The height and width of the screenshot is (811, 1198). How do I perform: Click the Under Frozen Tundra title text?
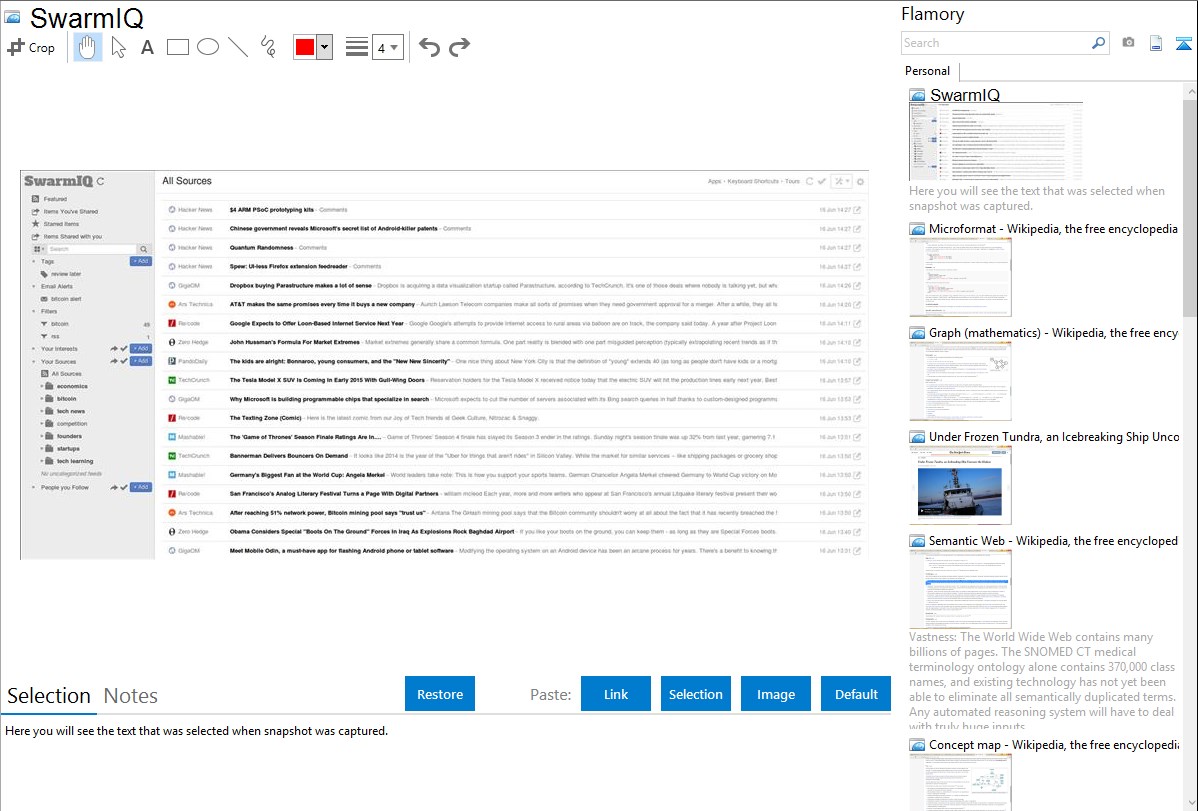coord(1054,436)
